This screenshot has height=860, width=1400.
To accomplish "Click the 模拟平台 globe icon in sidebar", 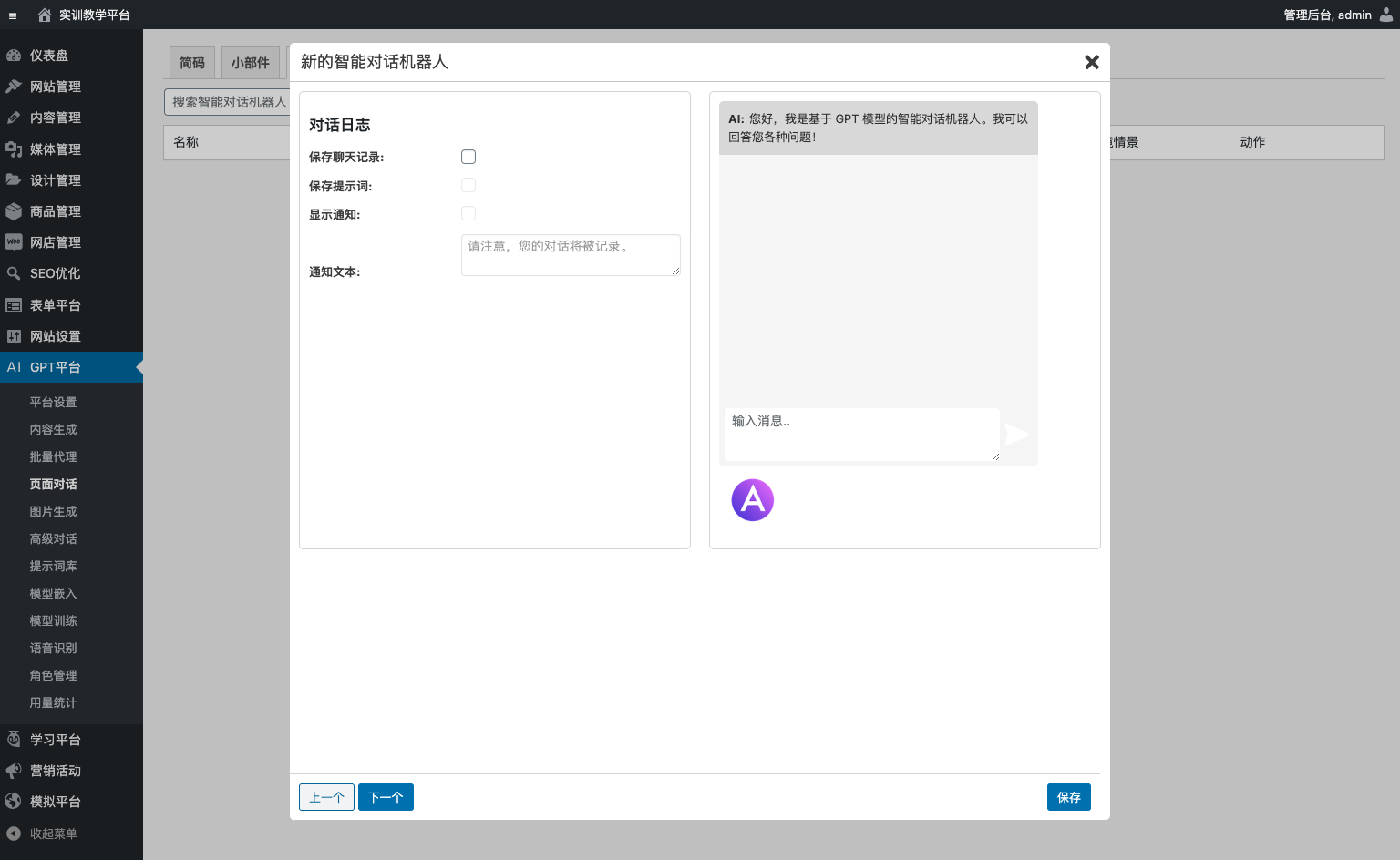I will pyautogui.click(x=14, y=802).
